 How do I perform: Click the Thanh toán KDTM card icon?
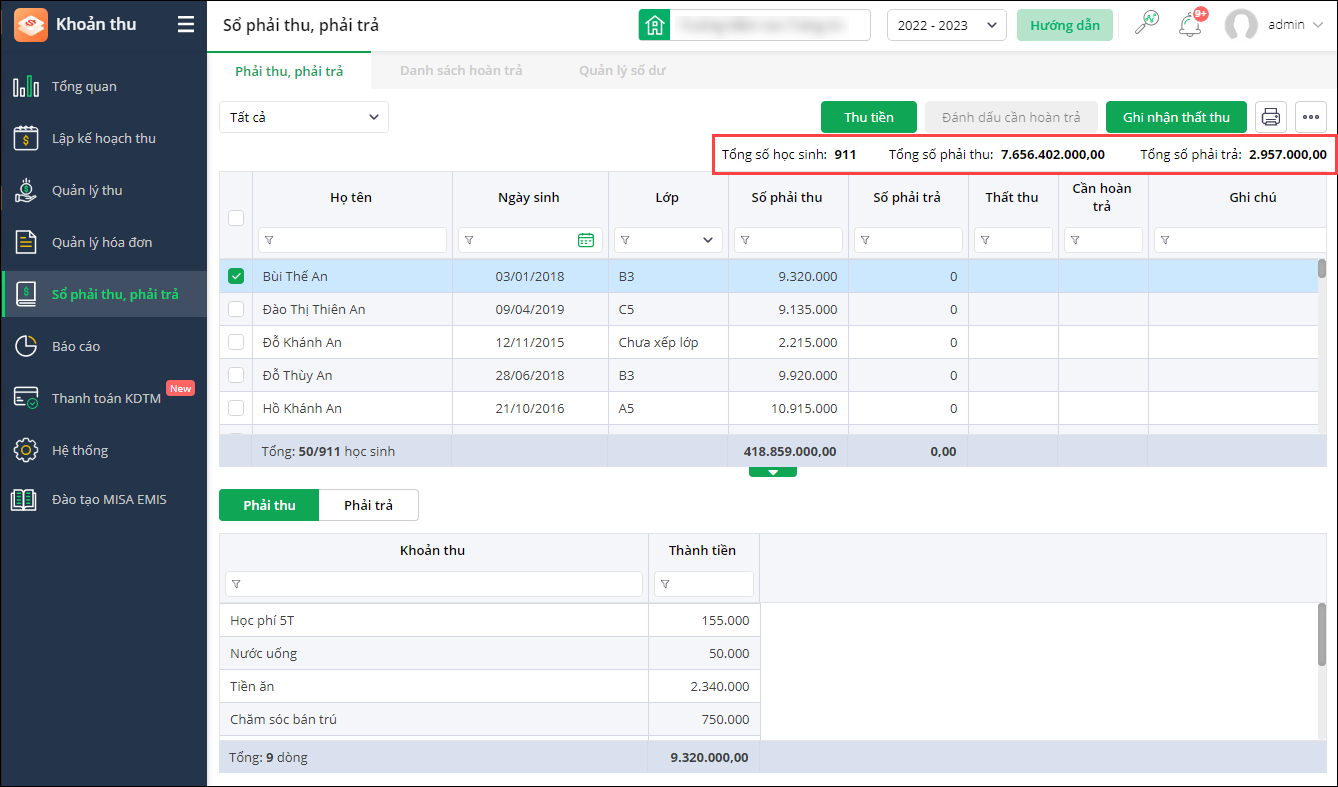point(26,398)
